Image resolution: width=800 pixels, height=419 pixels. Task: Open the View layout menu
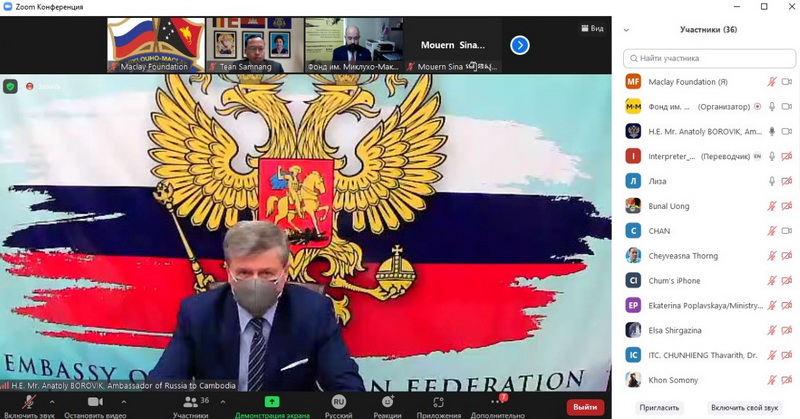click(592, 29)
